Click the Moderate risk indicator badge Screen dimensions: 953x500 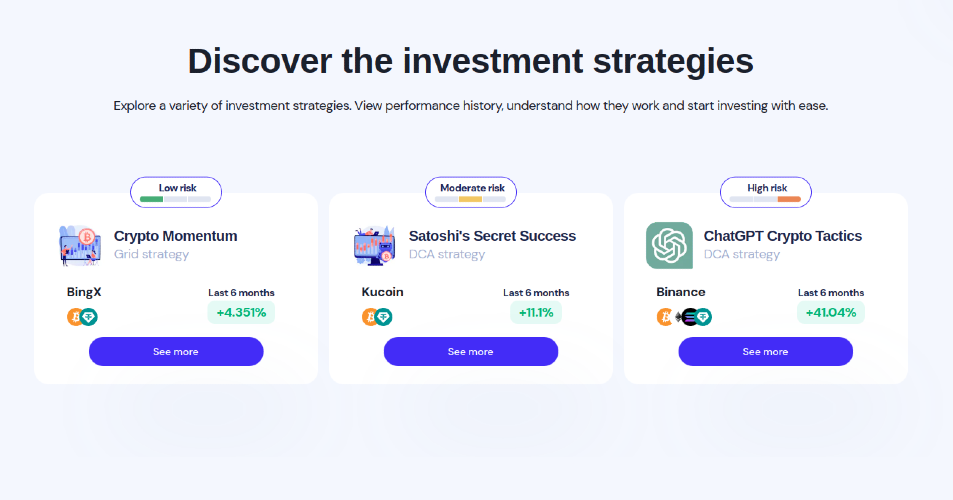[471, 192]
